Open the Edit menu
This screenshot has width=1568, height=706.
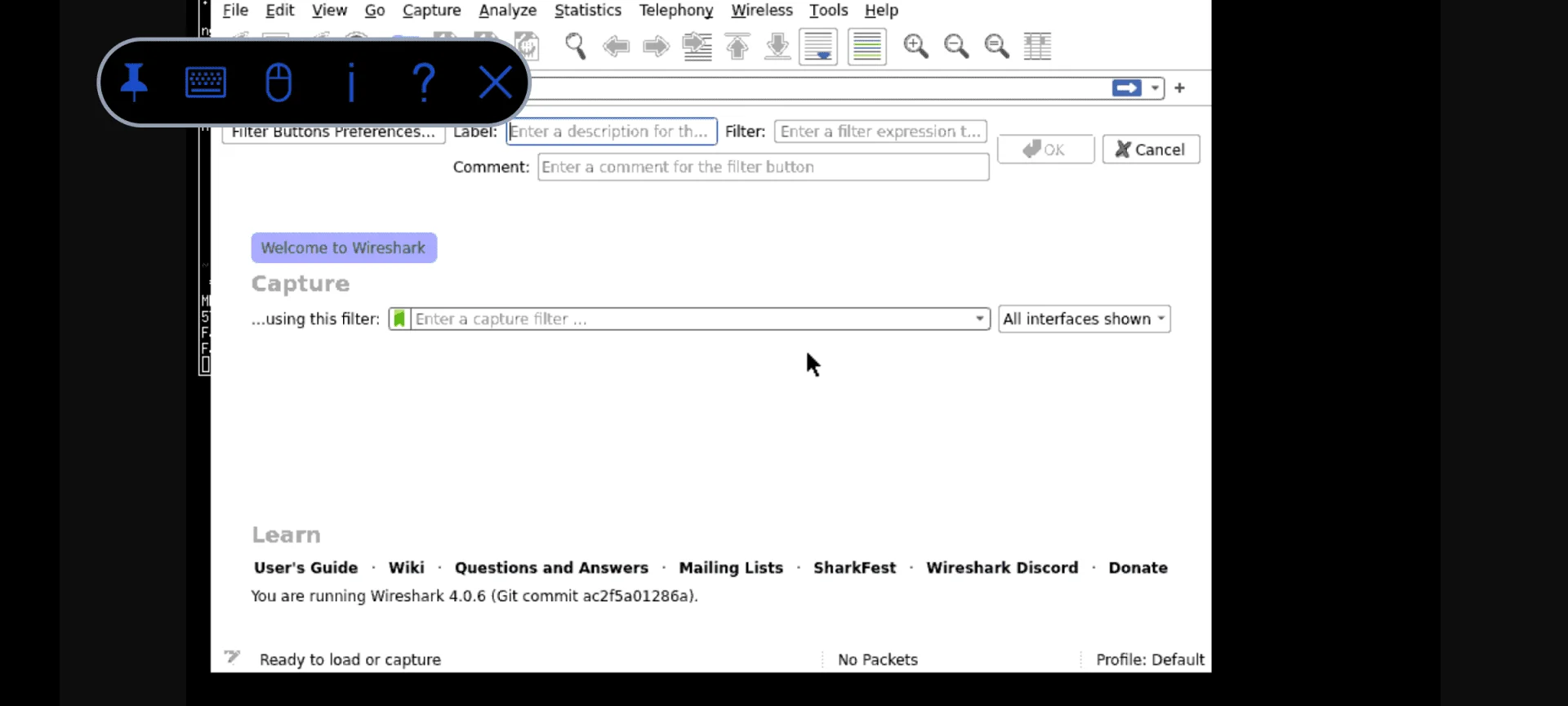(280, 10)
